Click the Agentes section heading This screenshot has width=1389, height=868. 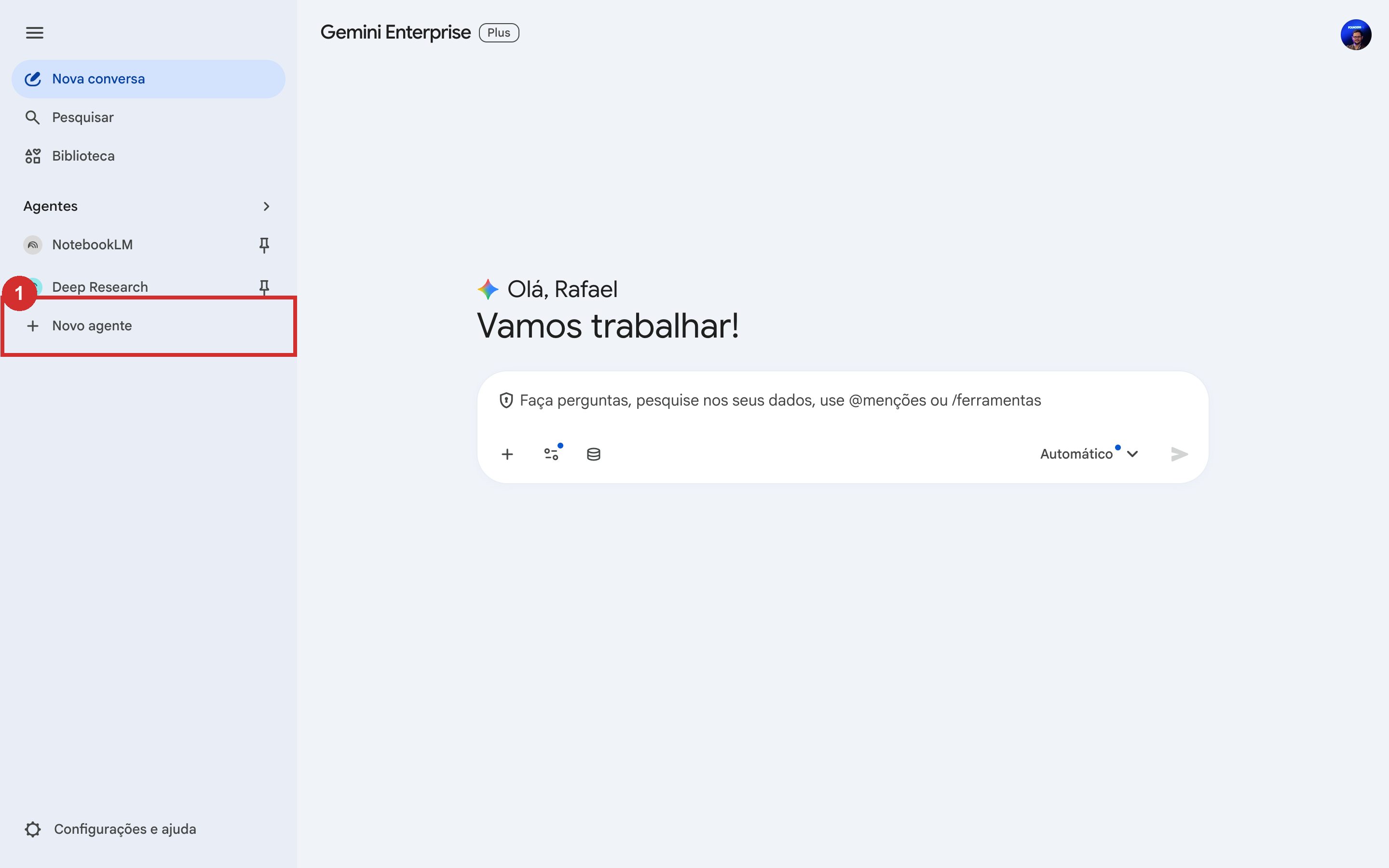(x=51, y=206)
